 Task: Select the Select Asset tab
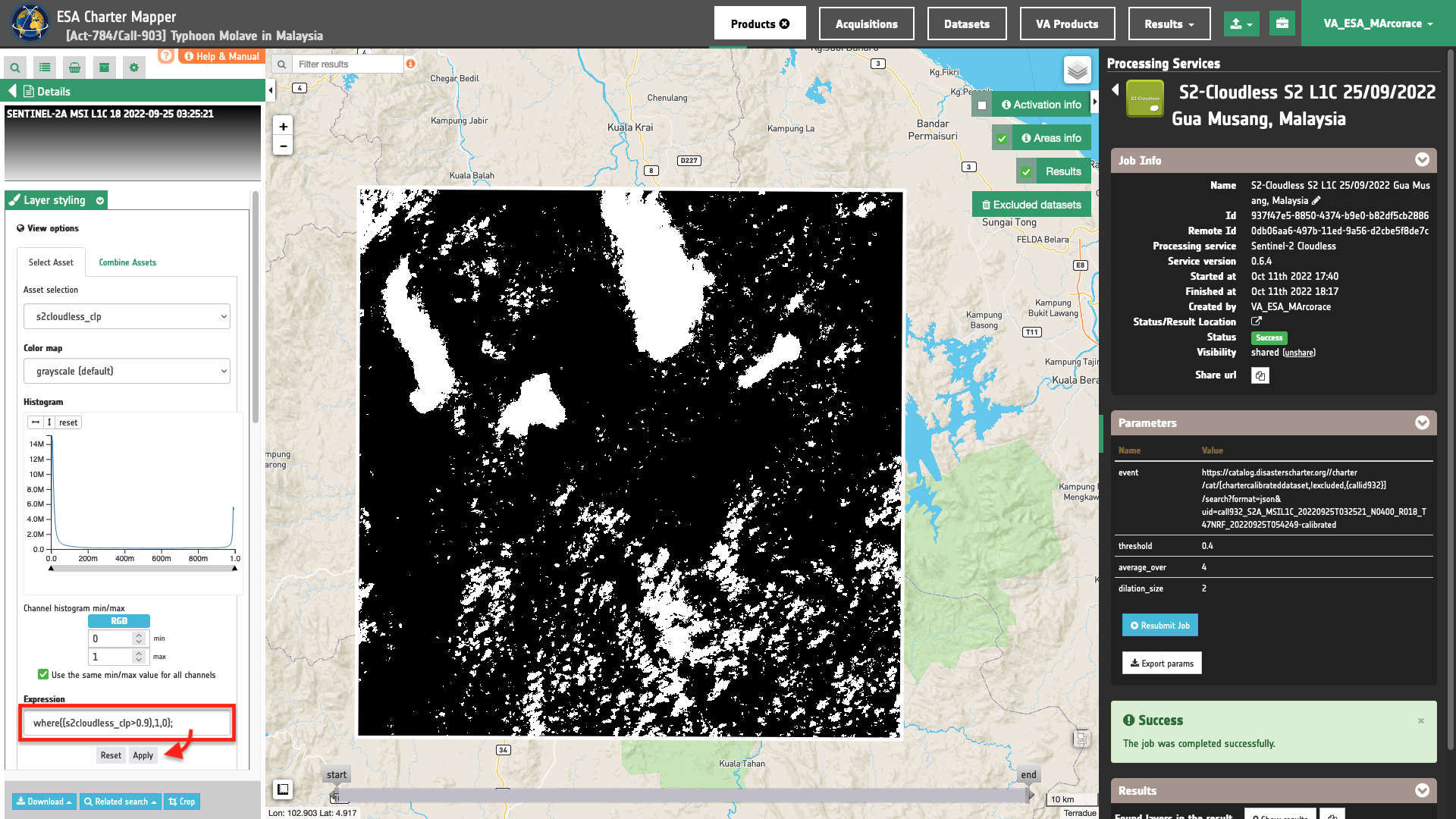coord(51,262)
